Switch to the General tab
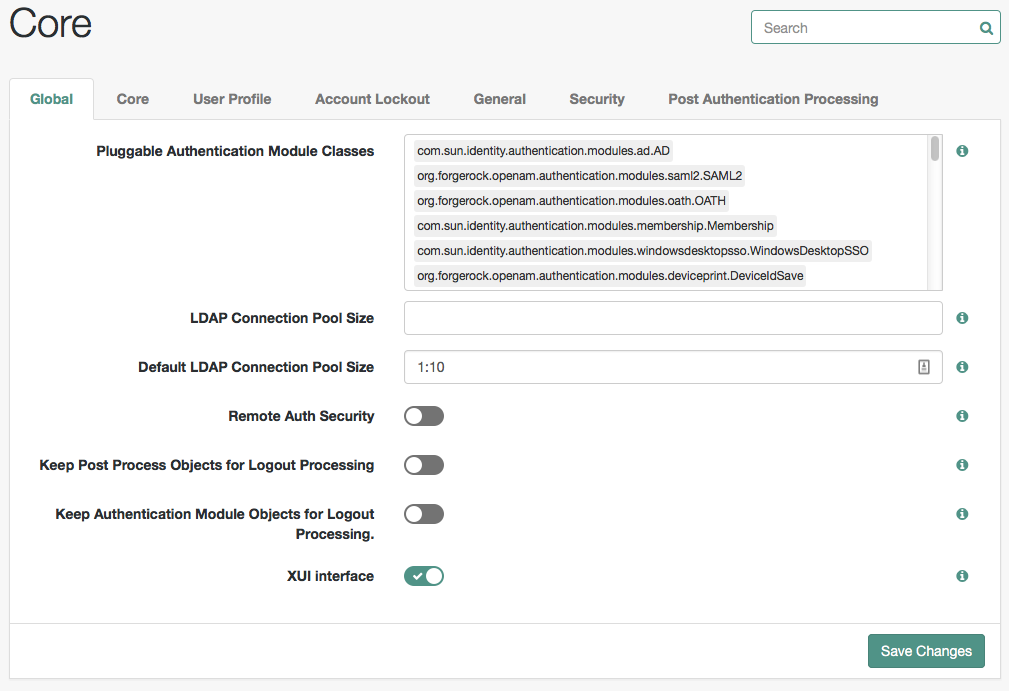The height and width of the screenshot is (691, 1009). pyautogui.click(x=499, y=99)
